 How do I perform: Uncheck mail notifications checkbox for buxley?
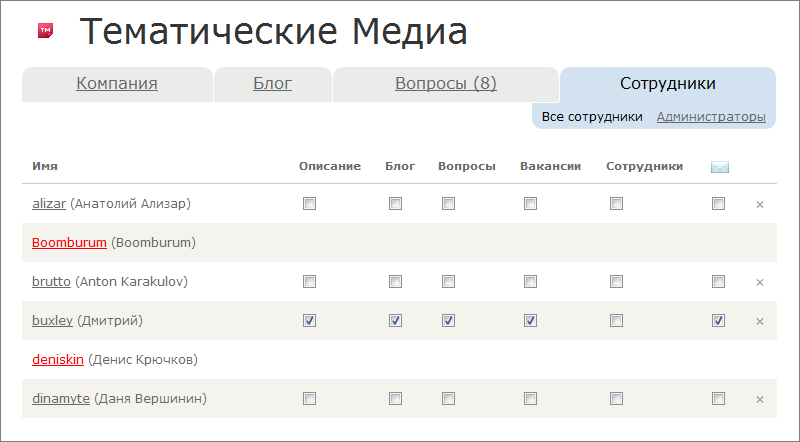[x=718, y=321]
